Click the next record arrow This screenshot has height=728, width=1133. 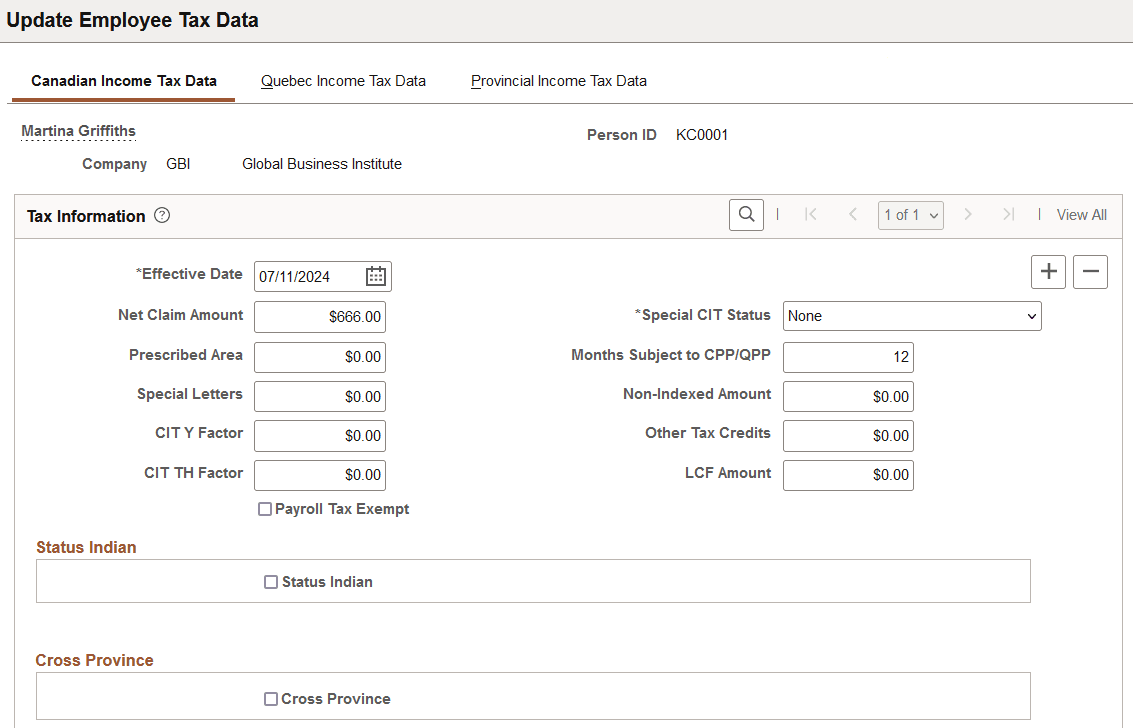click(x=967, y=214)
